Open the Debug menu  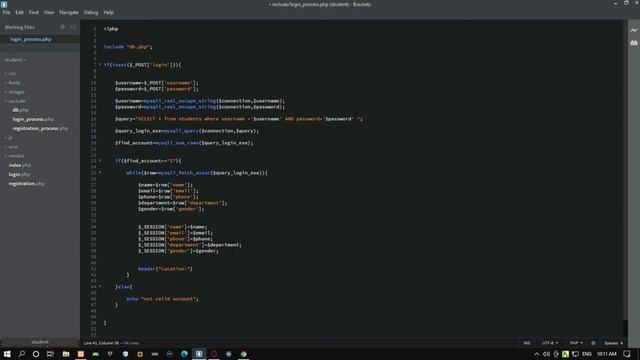pyautogui.click(x=91, y=12)
